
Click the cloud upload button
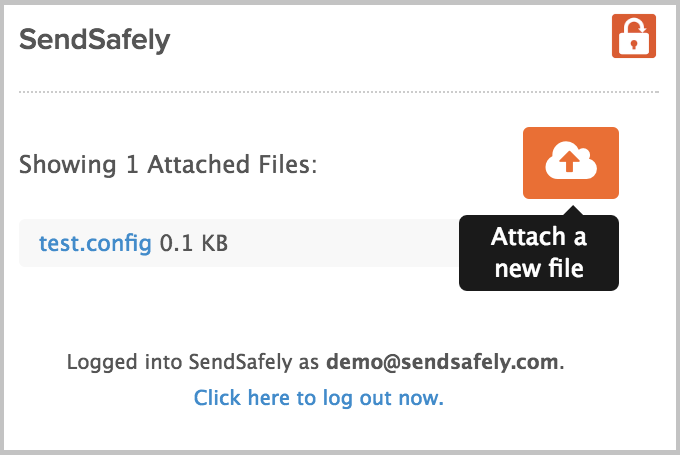(x=571, y=163)
